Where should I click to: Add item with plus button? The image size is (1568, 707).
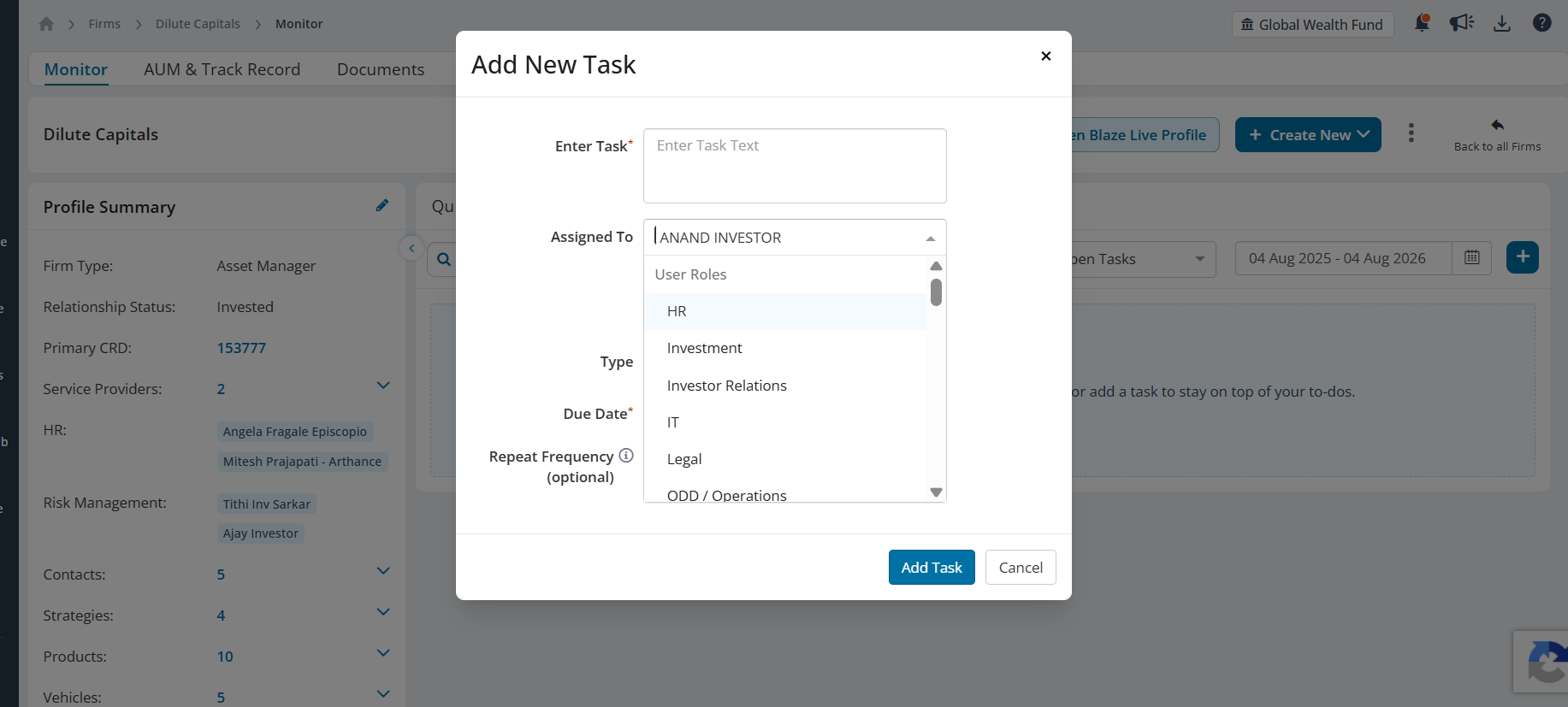click(x=1522, y=257)
